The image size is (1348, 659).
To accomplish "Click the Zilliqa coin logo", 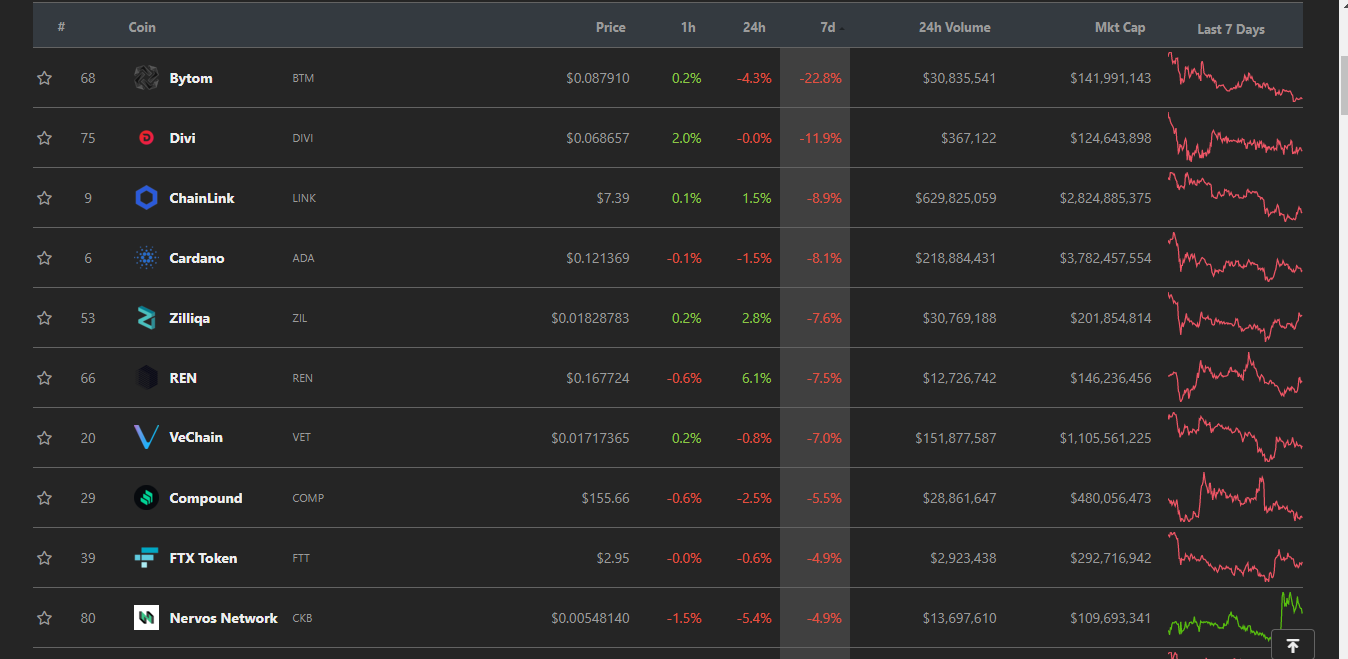I will coord(146,318).
